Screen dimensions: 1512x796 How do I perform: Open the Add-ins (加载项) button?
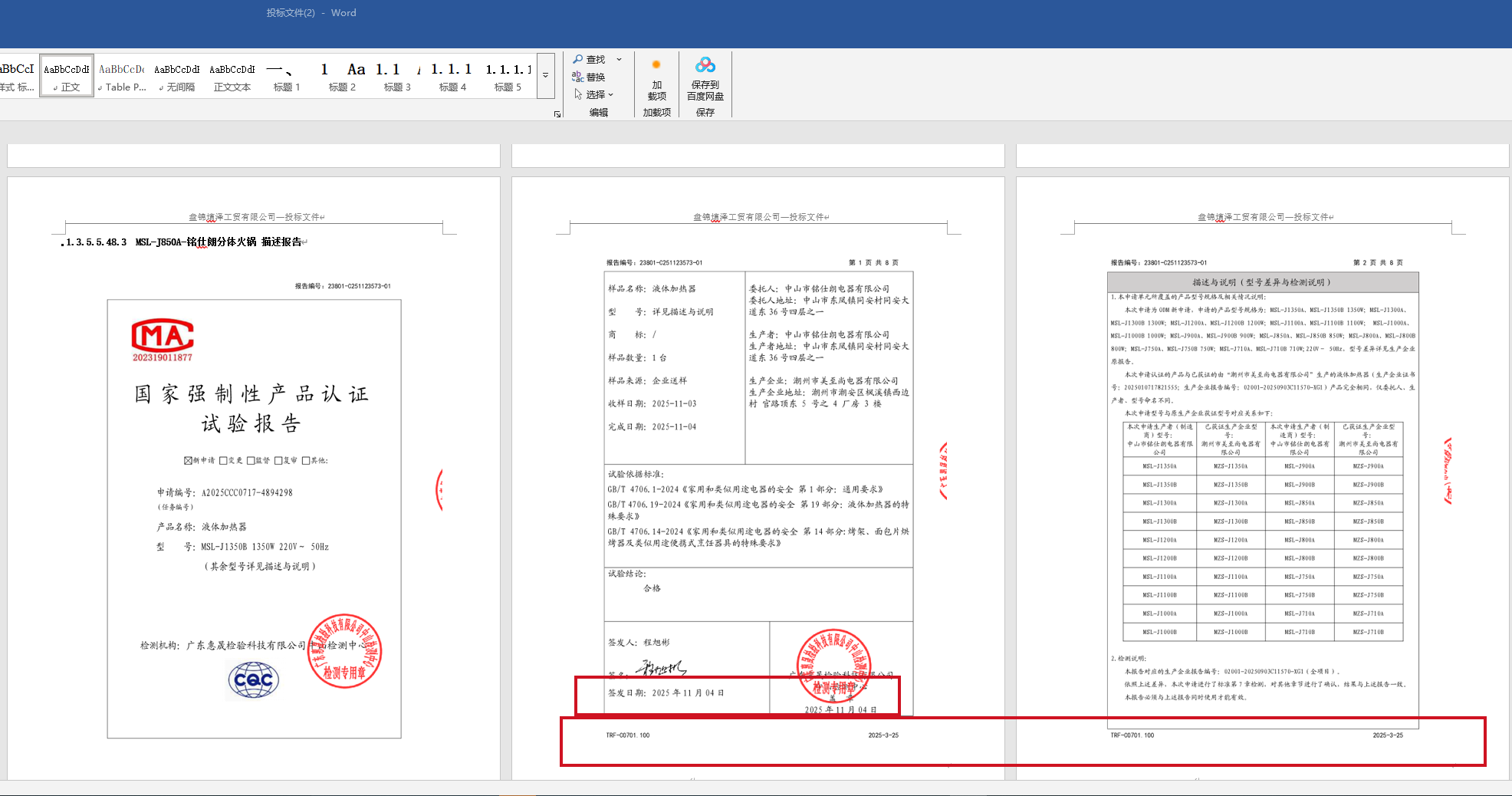656,84
